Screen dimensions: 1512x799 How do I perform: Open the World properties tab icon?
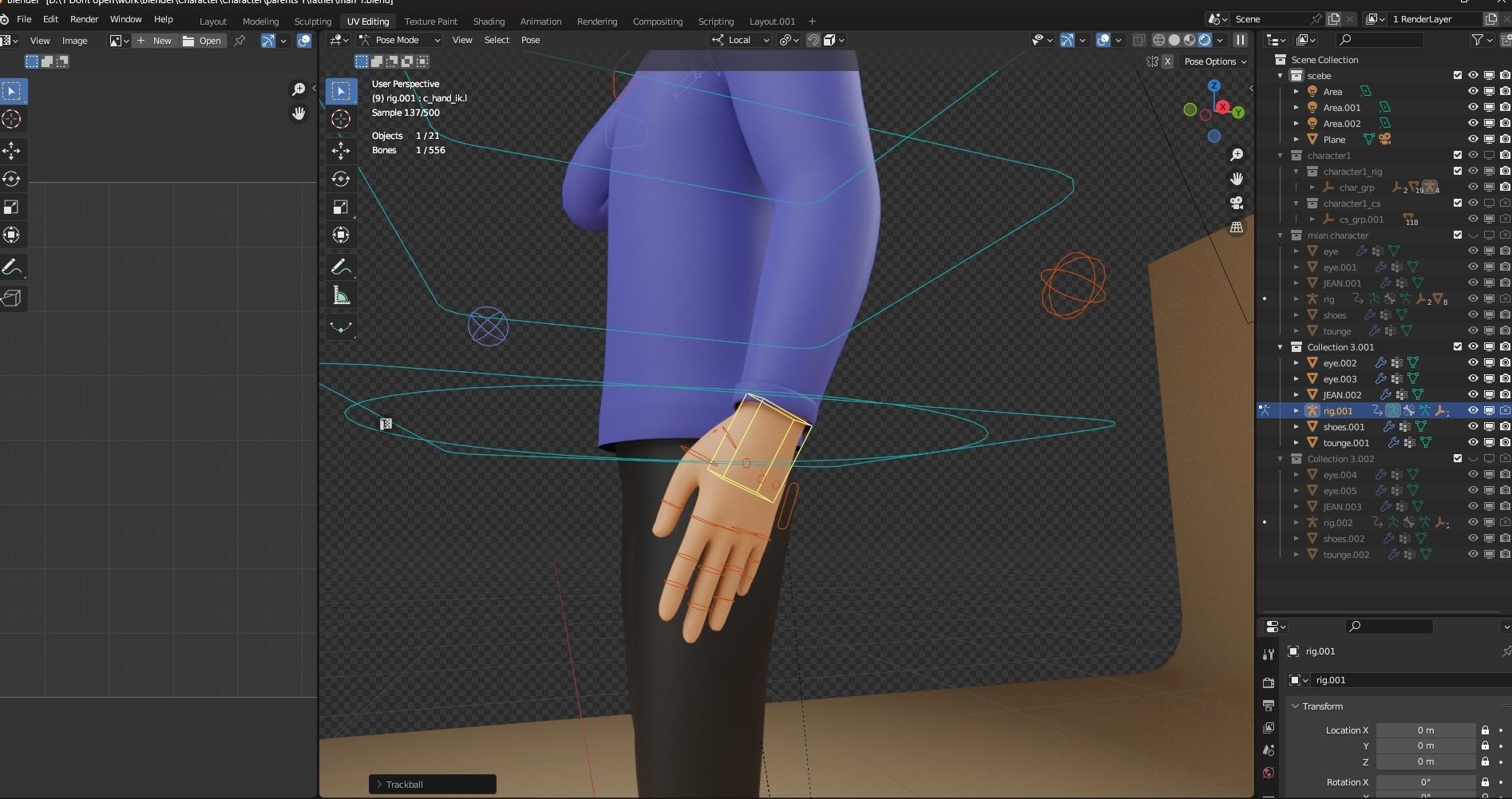[1269, 773]
